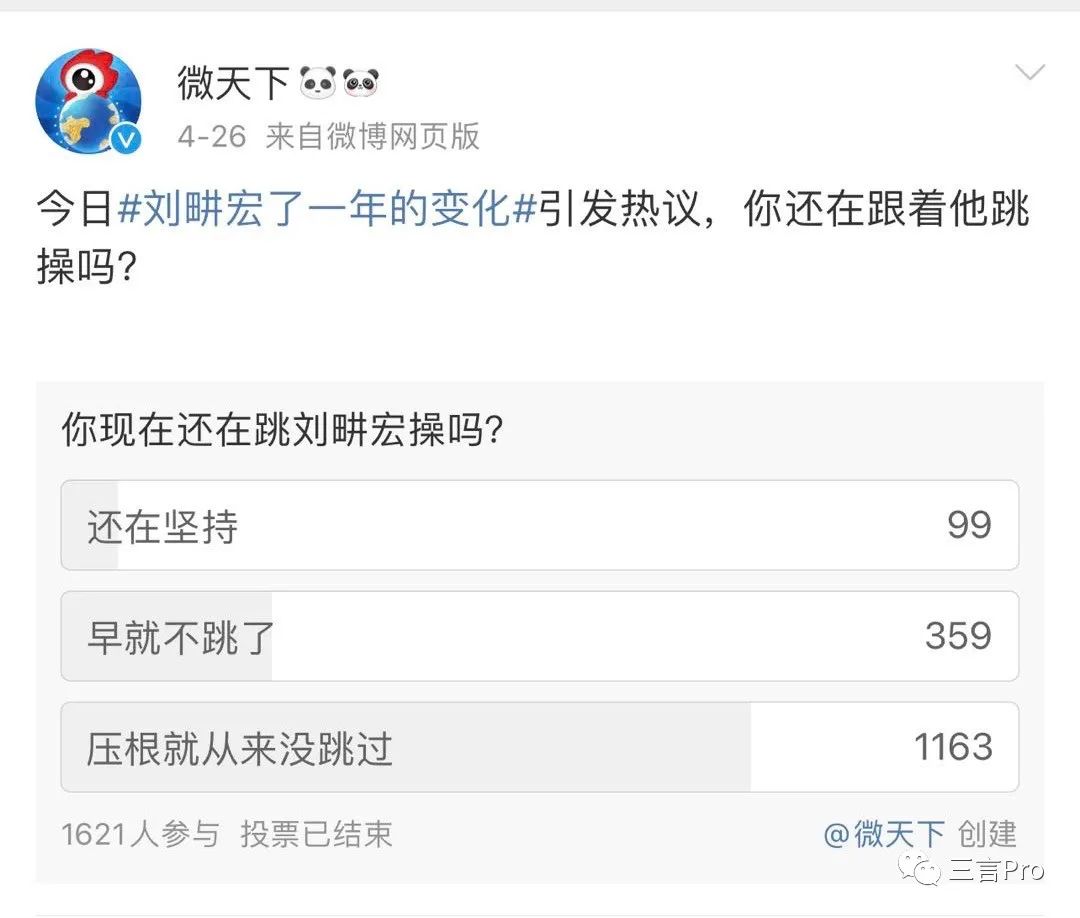The height and width of the screenshot is (918, 1080).
Task: Open the 微天下 username at top
Action: (x=233, y=83)
